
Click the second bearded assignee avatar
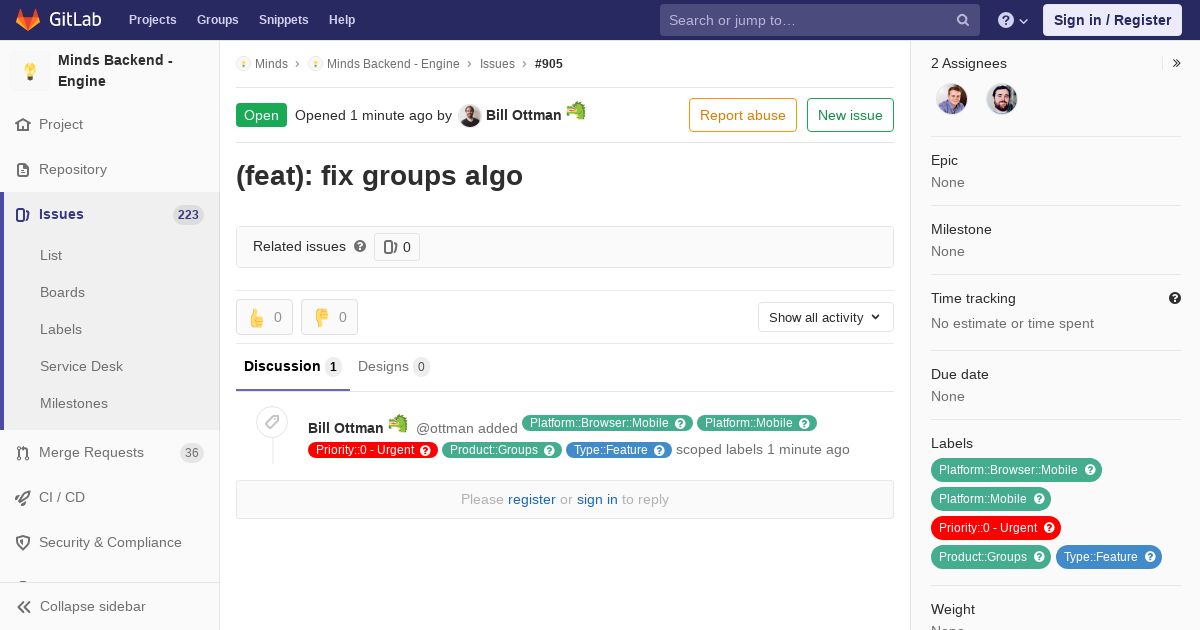coord(1002,99)
